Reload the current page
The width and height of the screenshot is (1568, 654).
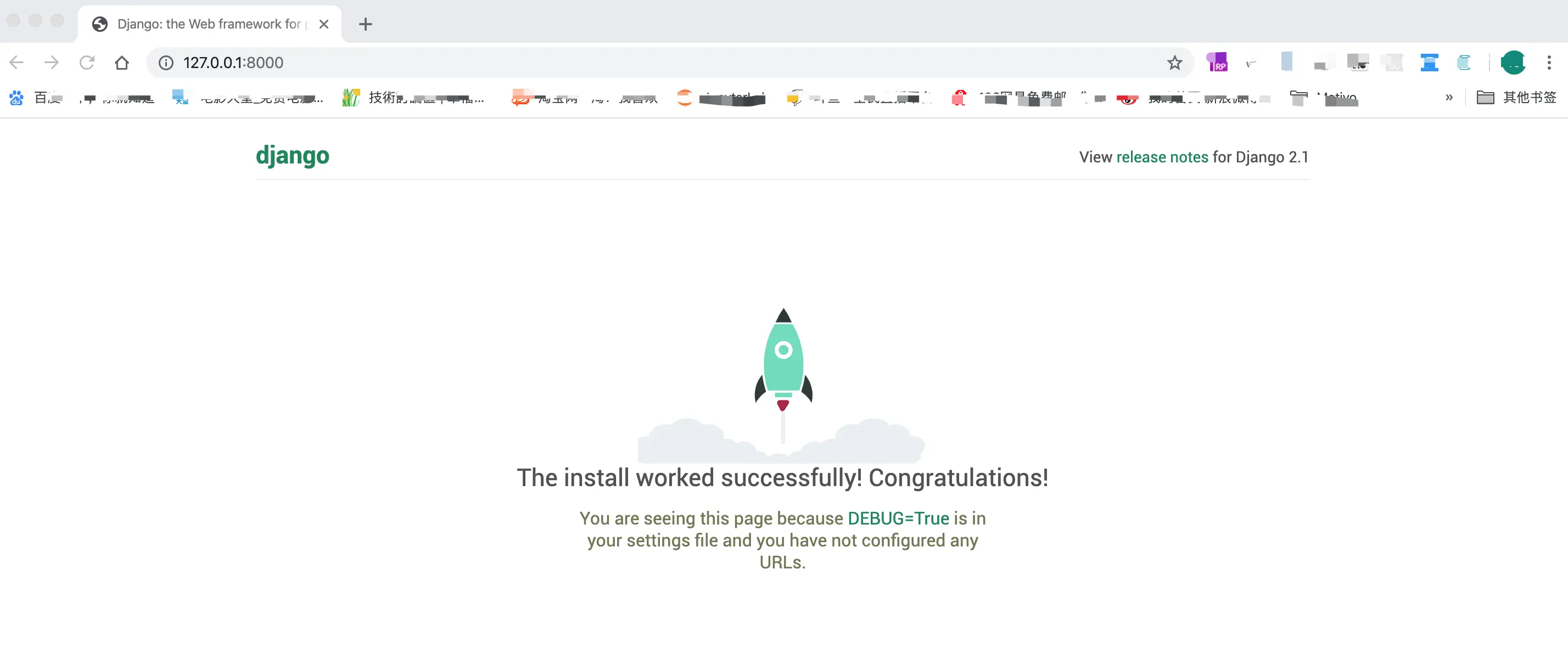(x=86, y=63)
